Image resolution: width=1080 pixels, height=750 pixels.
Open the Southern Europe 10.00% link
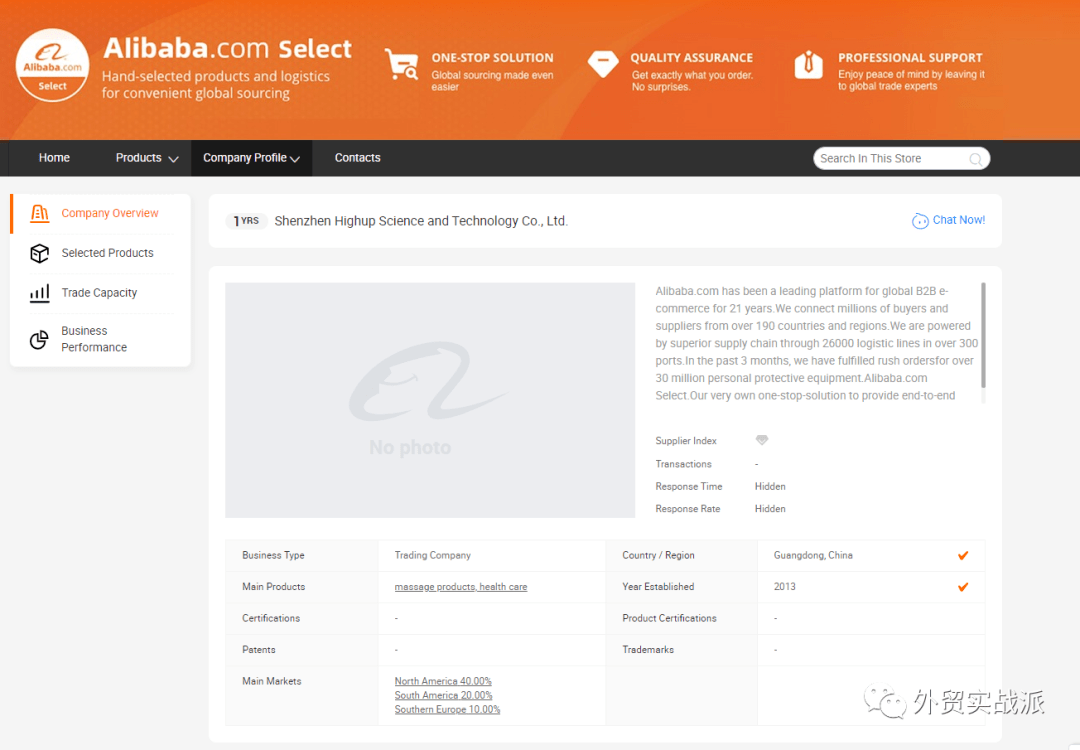point(447,709)
